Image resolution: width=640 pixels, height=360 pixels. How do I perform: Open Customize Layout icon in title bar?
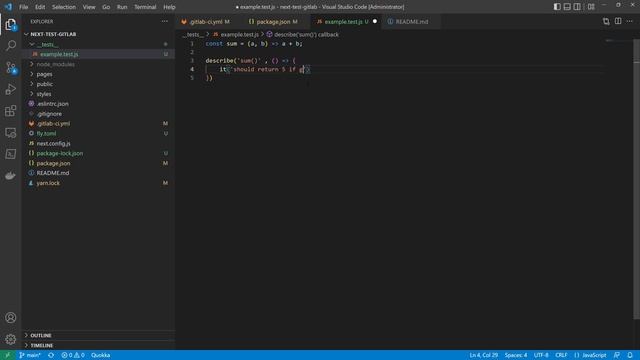591,7
